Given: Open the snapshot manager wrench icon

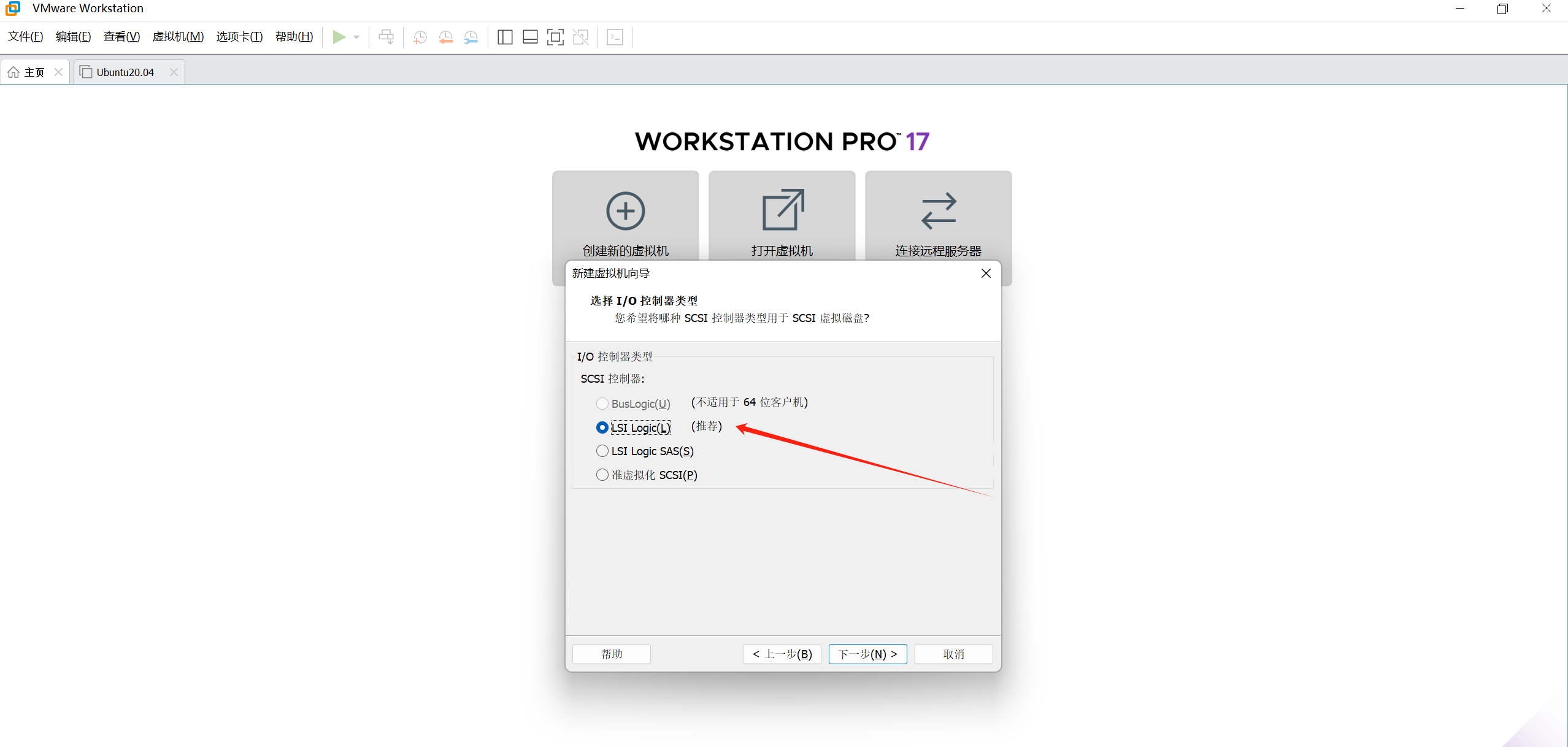Looking at the screenshot, I should tap(471, 37).
